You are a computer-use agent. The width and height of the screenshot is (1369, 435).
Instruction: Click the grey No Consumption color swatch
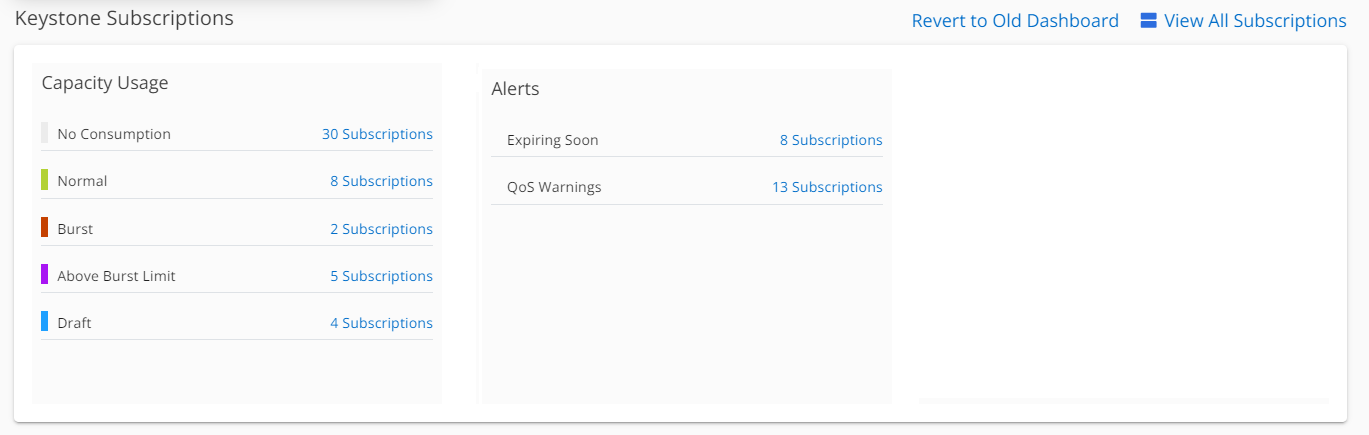tap(45, 133)
